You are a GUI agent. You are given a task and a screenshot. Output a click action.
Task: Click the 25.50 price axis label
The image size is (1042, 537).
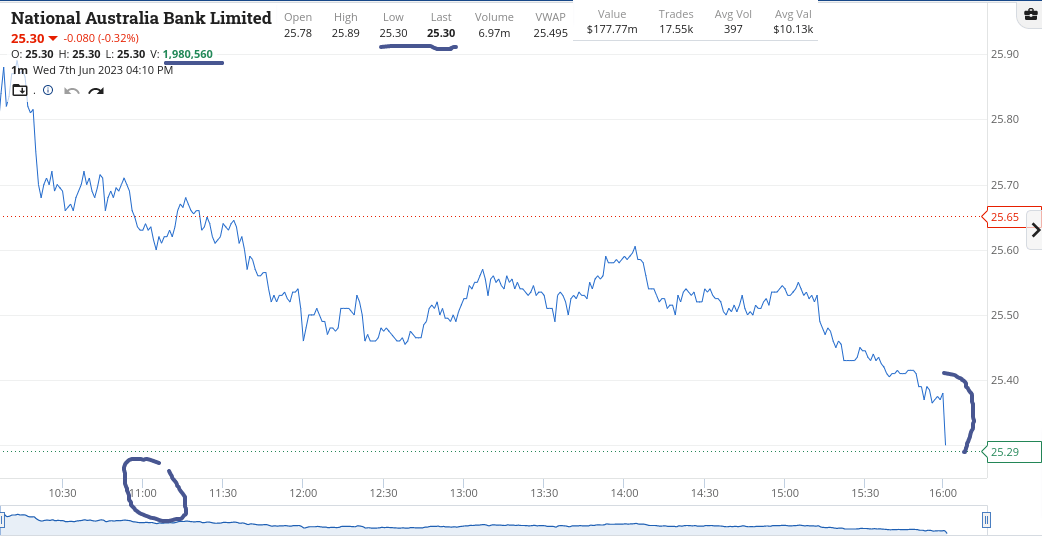1005,315
